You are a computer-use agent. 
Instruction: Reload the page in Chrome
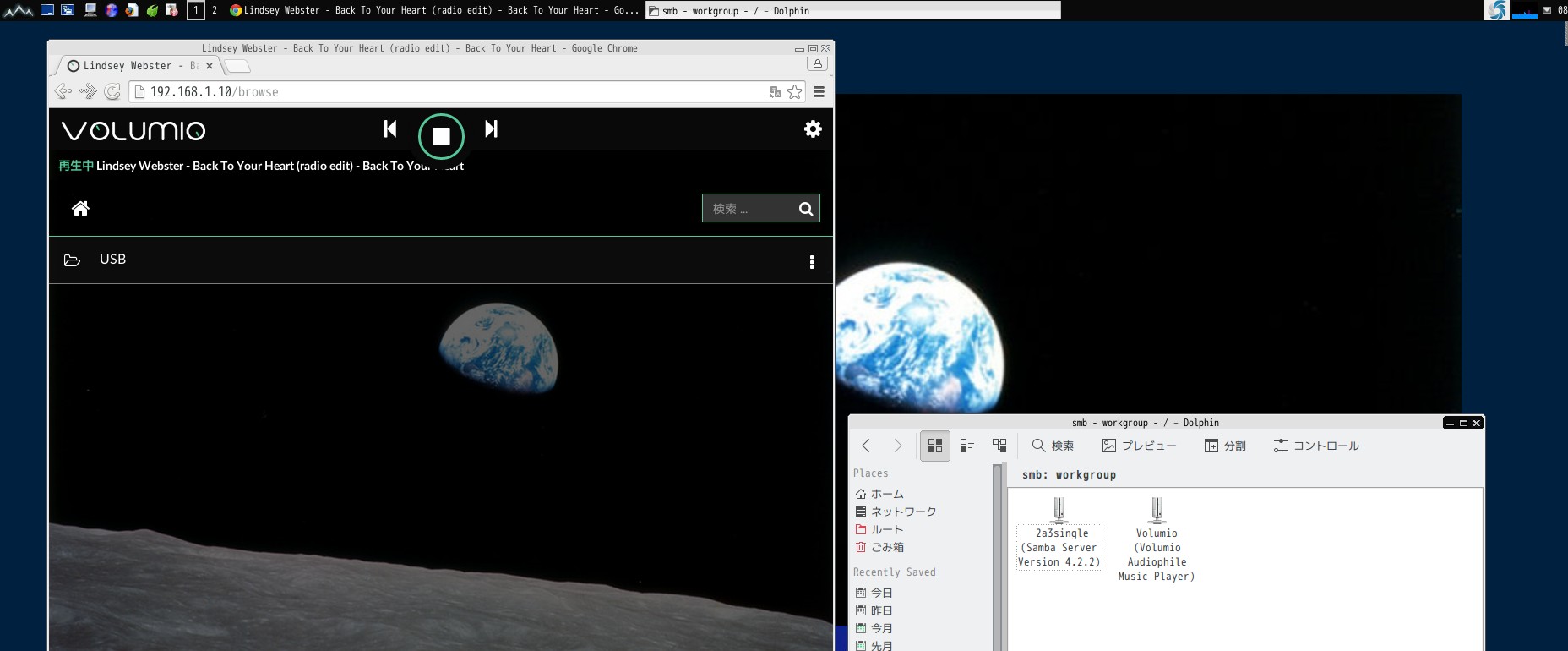(x=112, y=92)
